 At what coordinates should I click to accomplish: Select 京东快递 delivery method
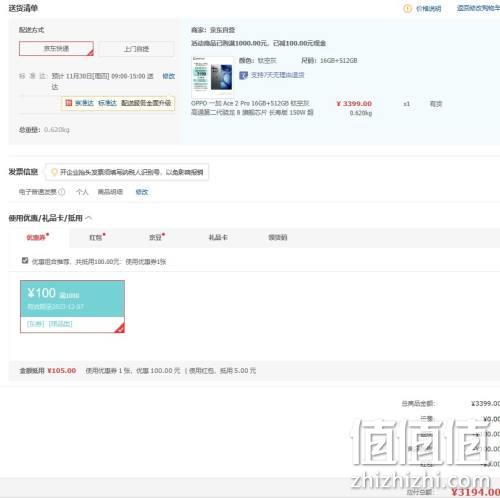[x=56, y=49]
